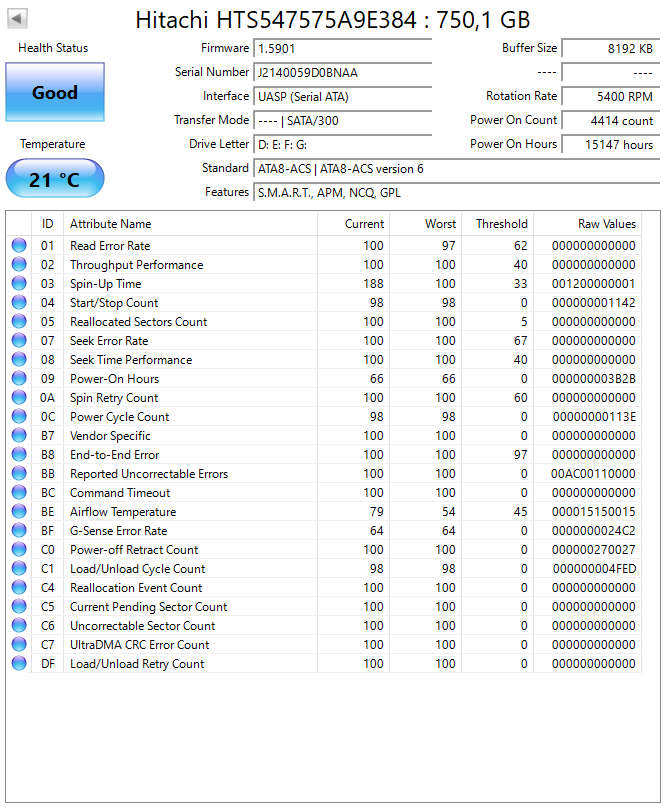
Task: Click the Attribute Name column header
Action: point(190,224)
